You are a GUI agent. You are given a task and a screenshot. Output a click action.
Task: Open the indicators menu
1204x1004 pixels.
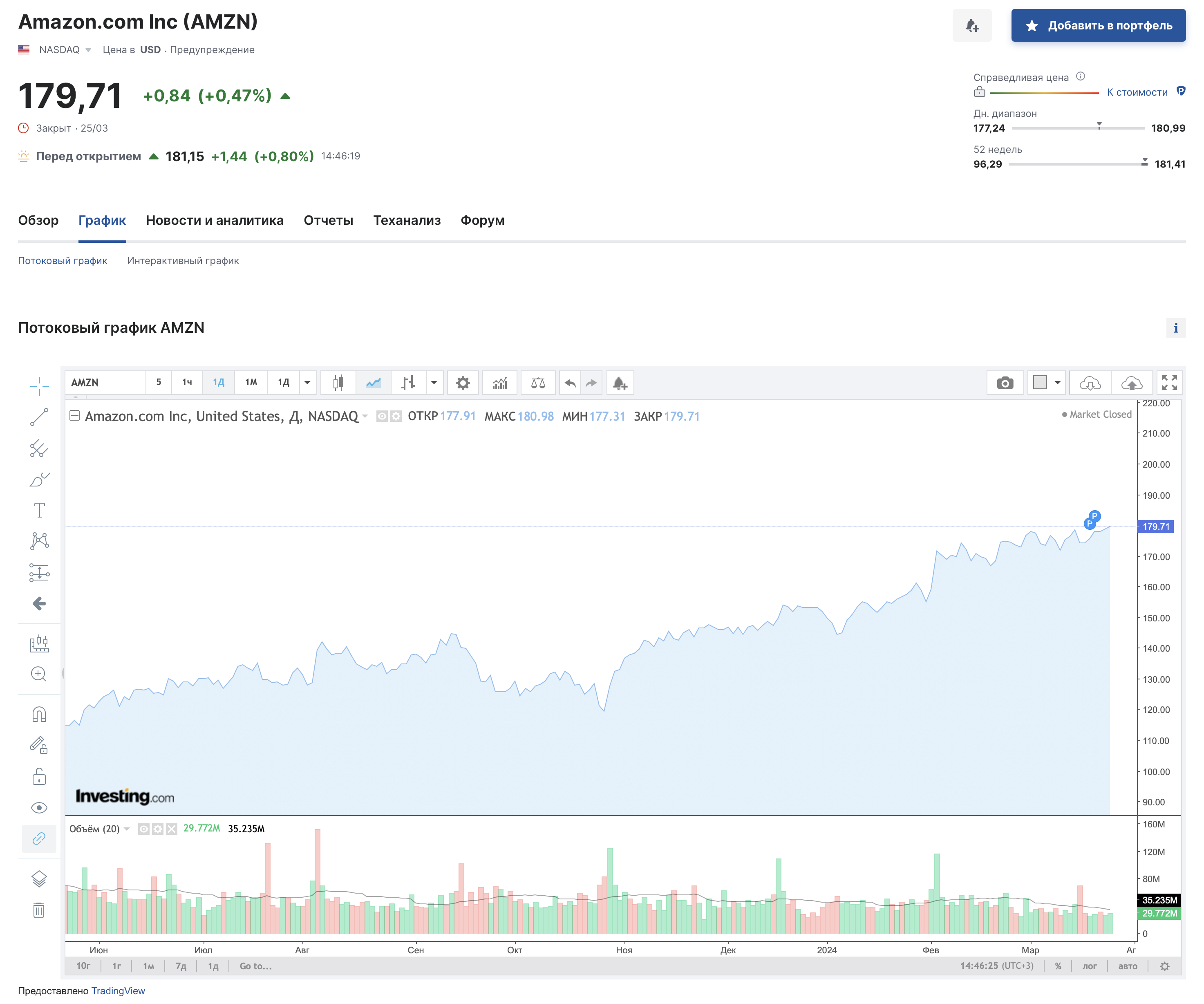[500, 383]
